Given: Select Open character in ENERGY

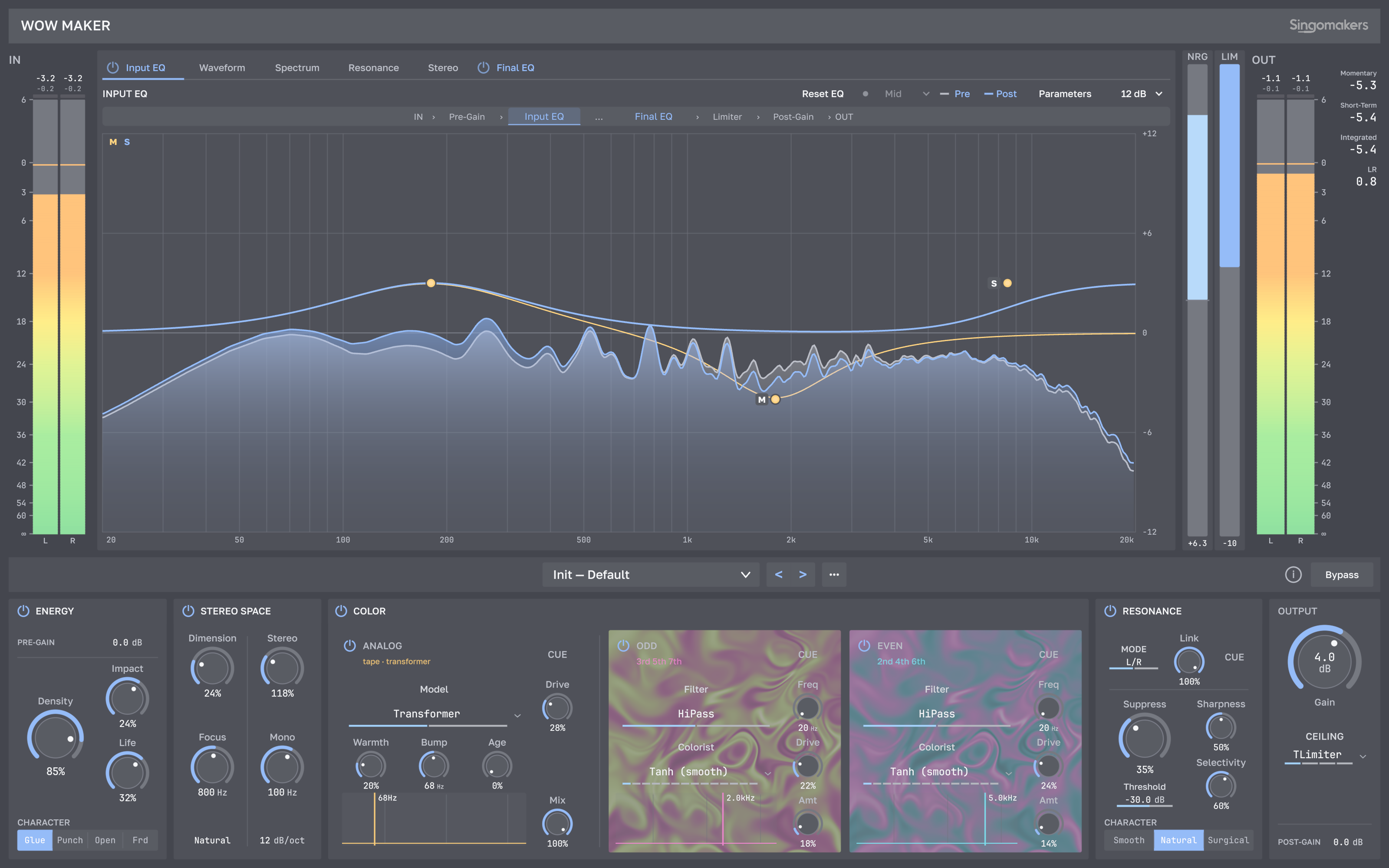Looking at the screenshot, I should 105,840.
